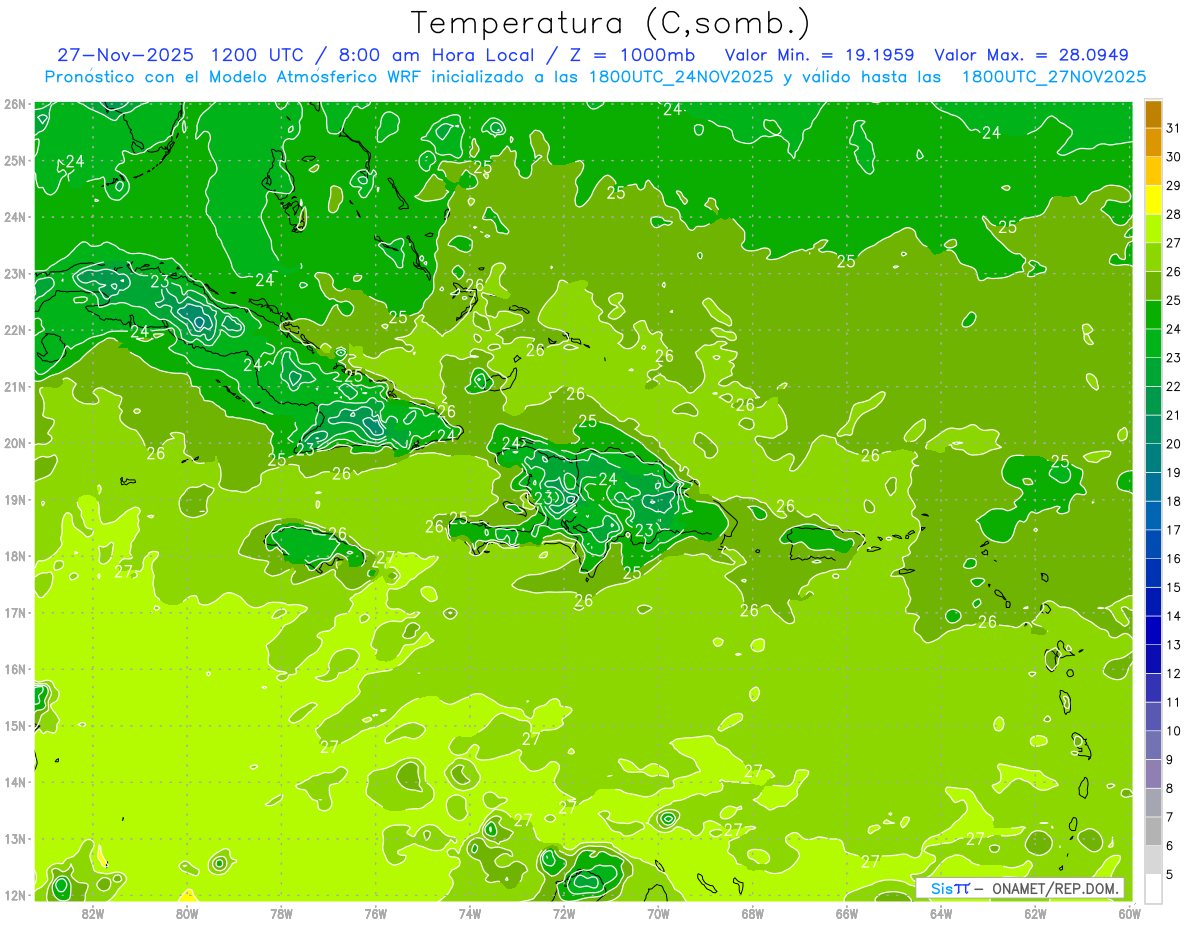This screenshot has height=927, width=1200.
Task: Click the legend label 13
Action: click(x=1173, y=644)
